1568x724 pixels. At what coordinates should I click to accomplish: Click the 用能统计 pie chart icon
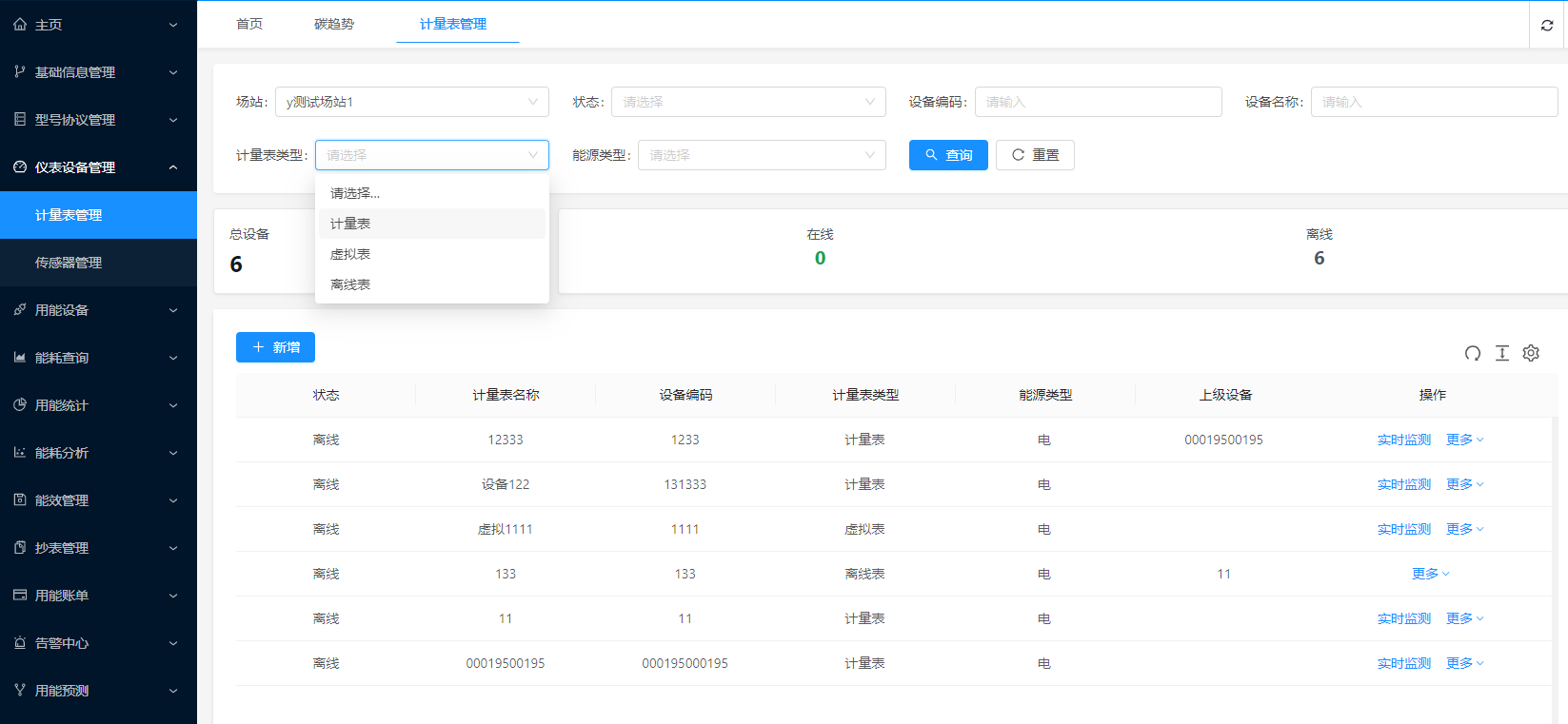[x=20, y=405]
